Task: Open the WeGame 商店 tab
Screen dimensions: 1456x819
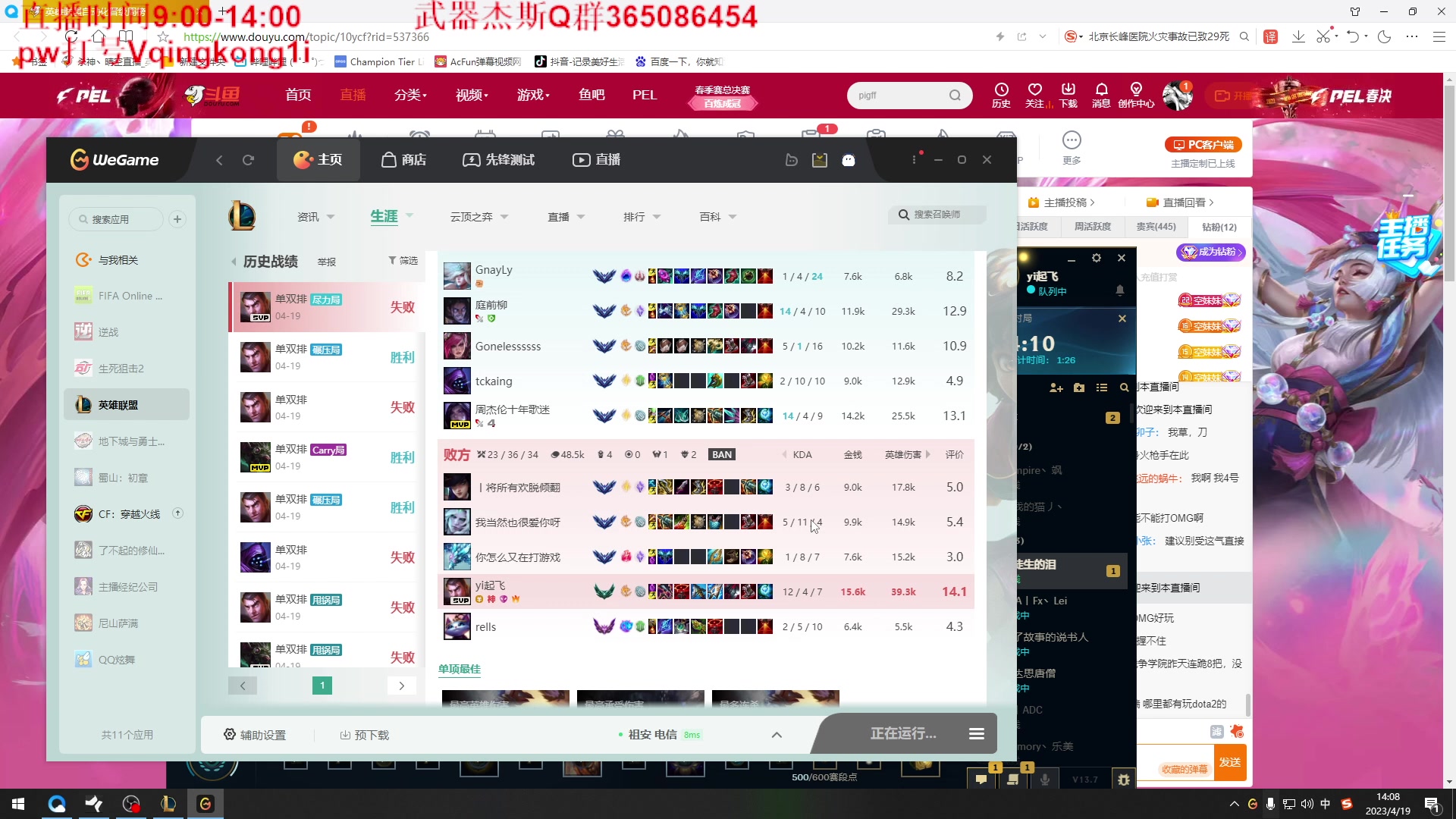Action: pos(403,160)
